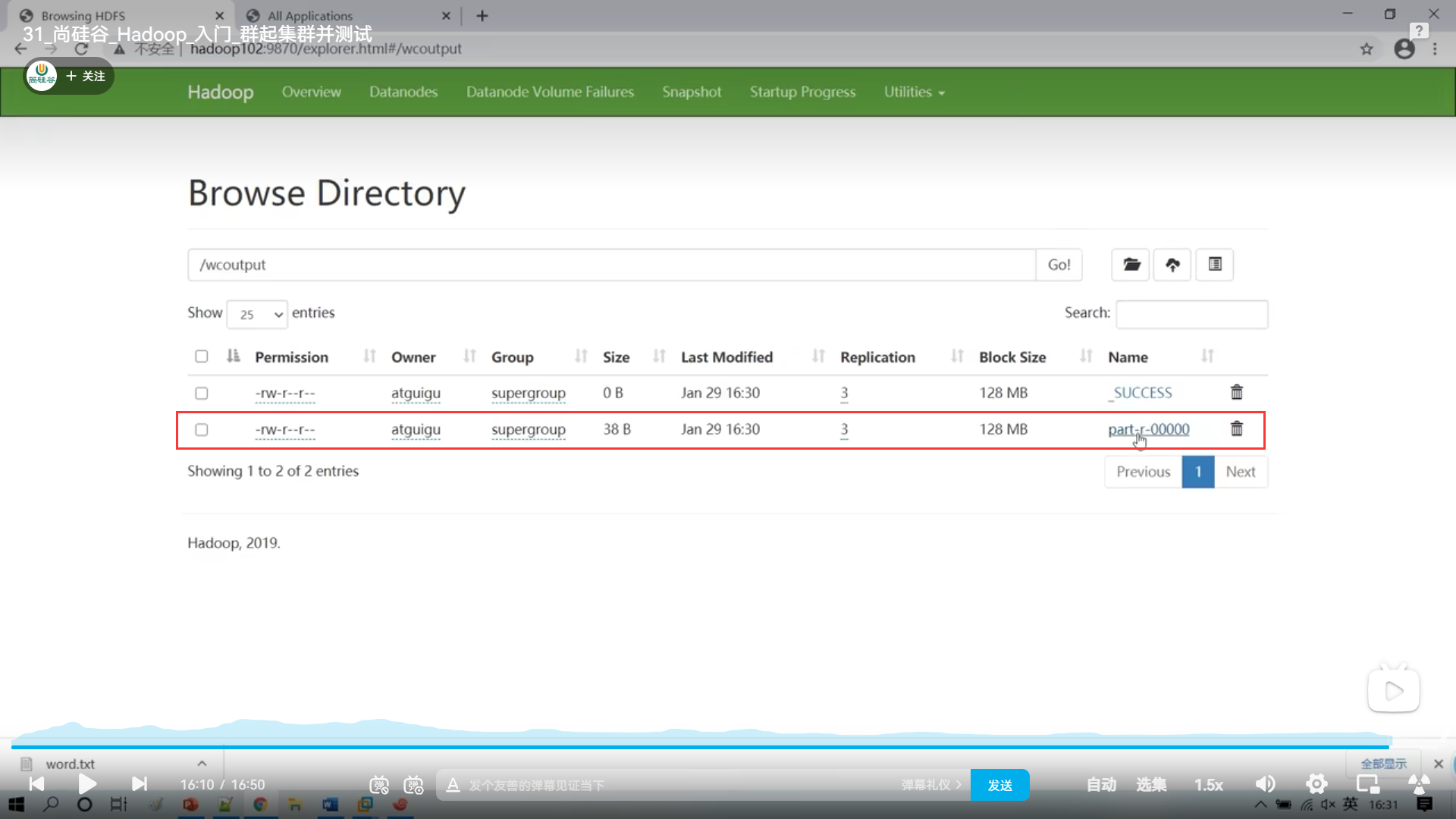Switch to the All Applications tab
Screen dimensions: 1456x819
pyautogui.click(x=347, y=15)
